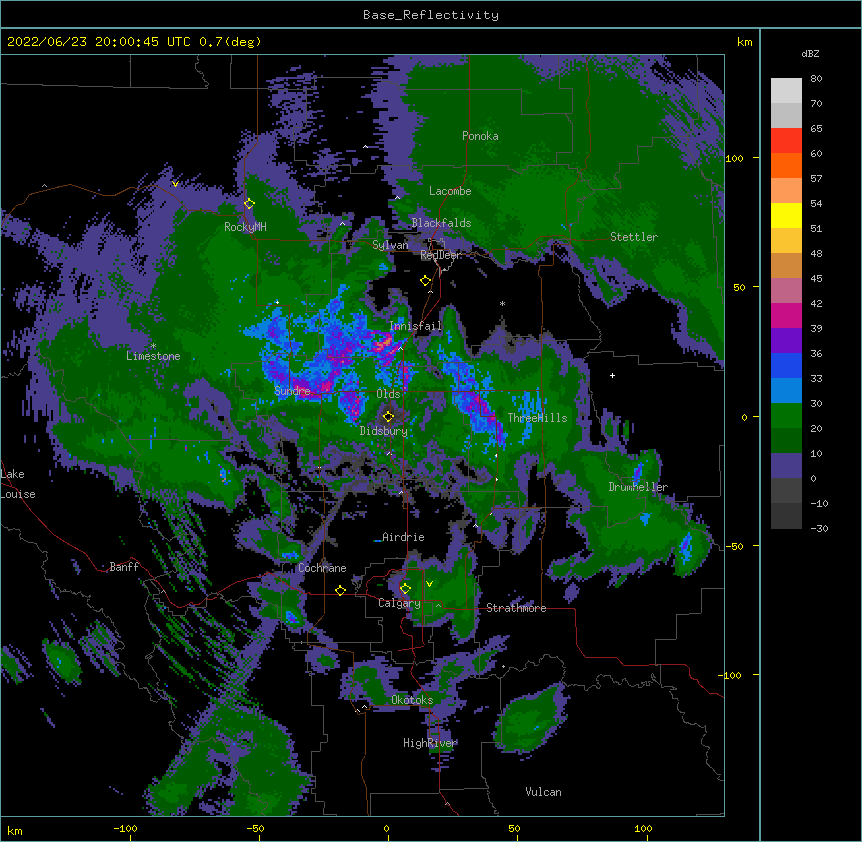This screenshot has width=862, height=842.
Task: Select the brown 45-48 dBZ legend swatch
Action: [x=786, y=265]
